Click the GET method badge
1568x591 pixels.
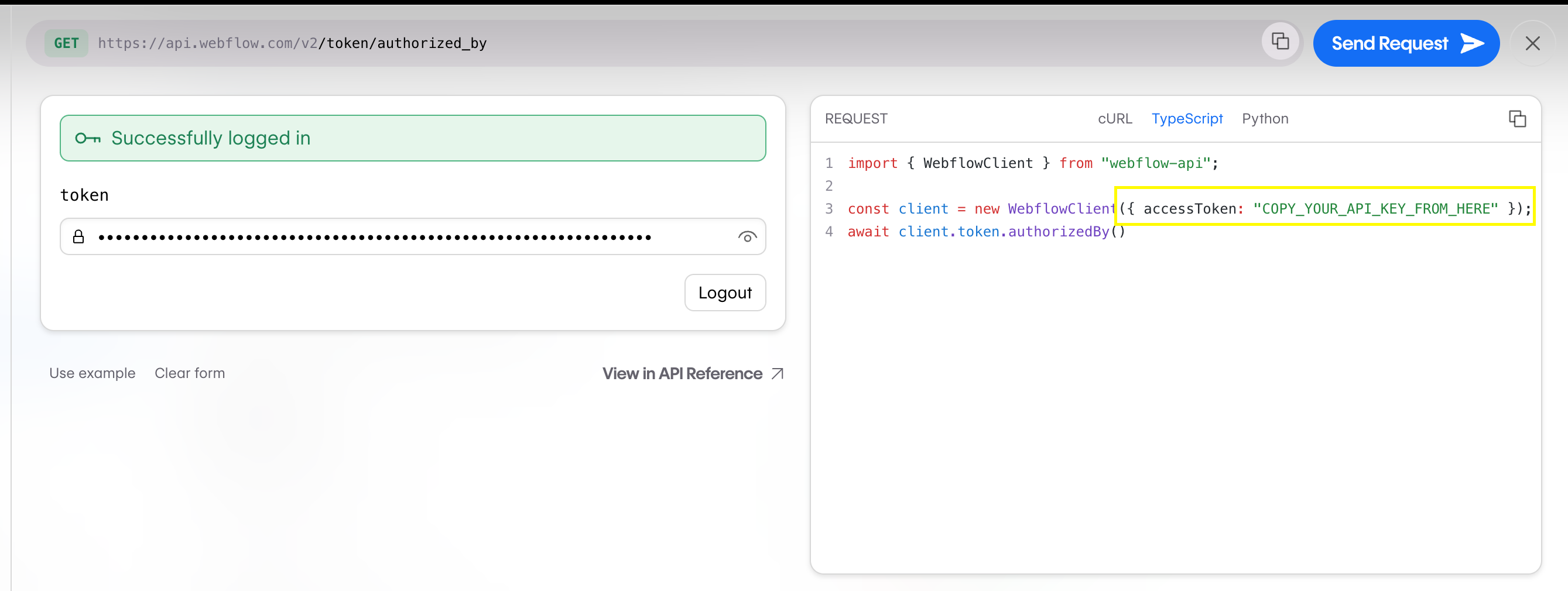click(66, 43)
